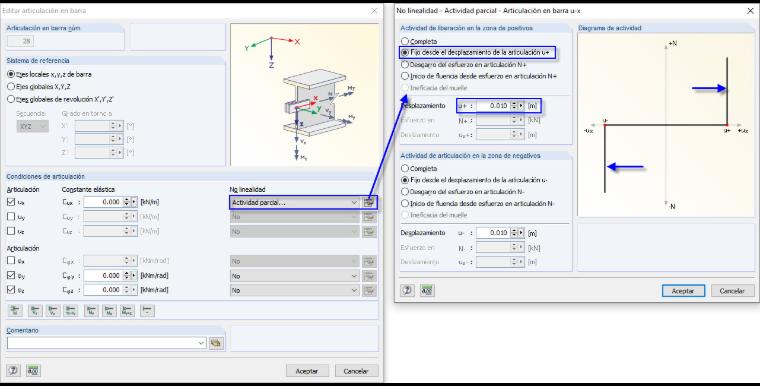Open nonlinearity dropdown for φy row
760x386 pixels.
(x=295, y=275)
